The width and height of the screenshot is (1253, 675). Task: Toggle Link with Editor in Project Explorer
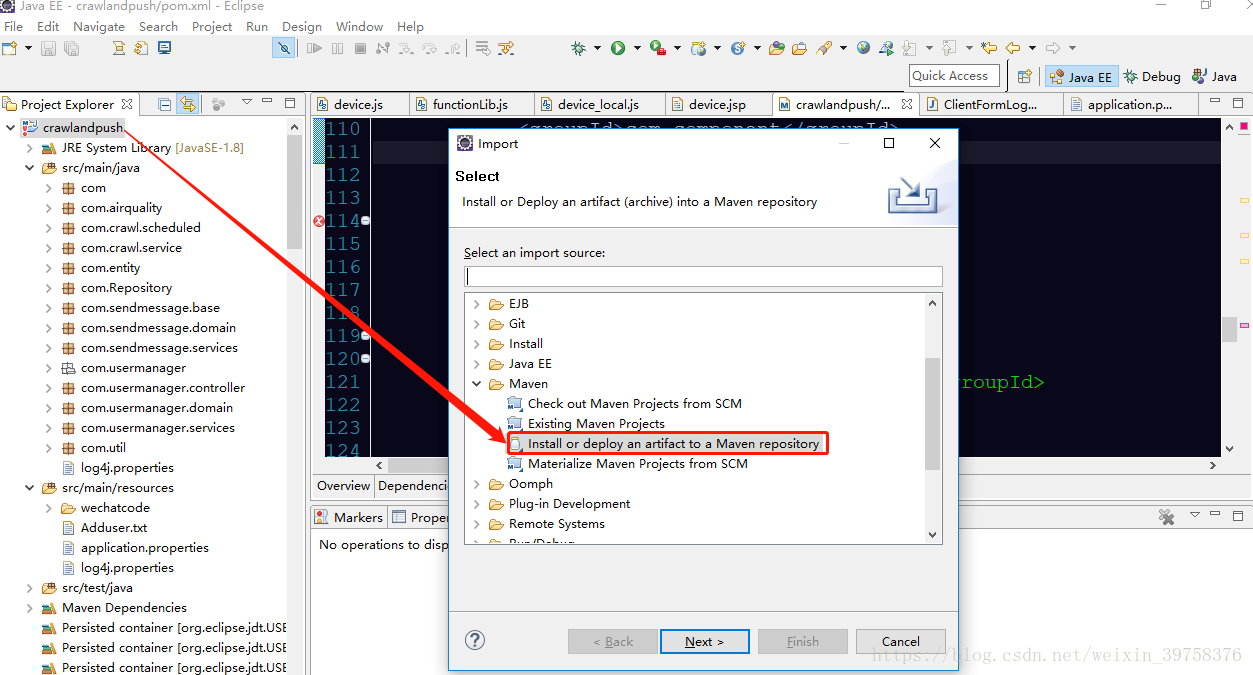187,104
